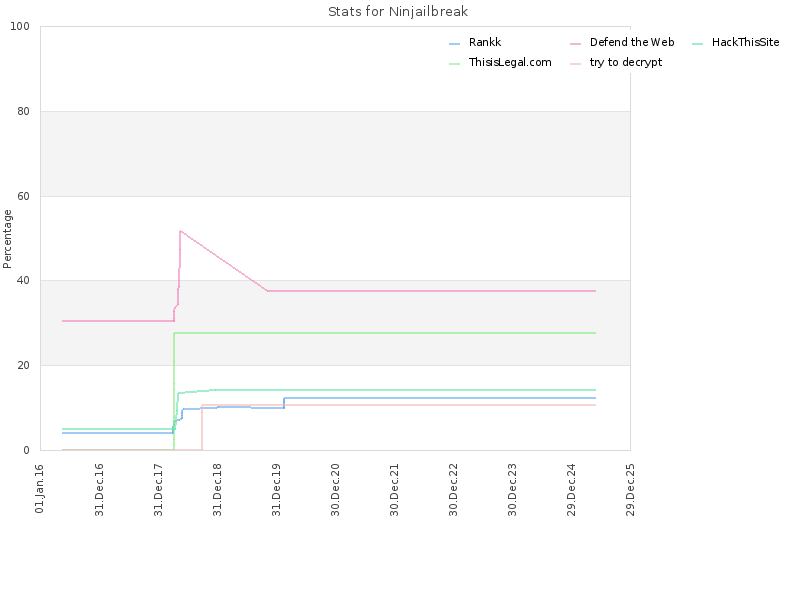The width and height of the screenshot is (800, 600).
Task: Click the 30.Dec.22 x-axis date label
Action: click(x=454, y=490)
